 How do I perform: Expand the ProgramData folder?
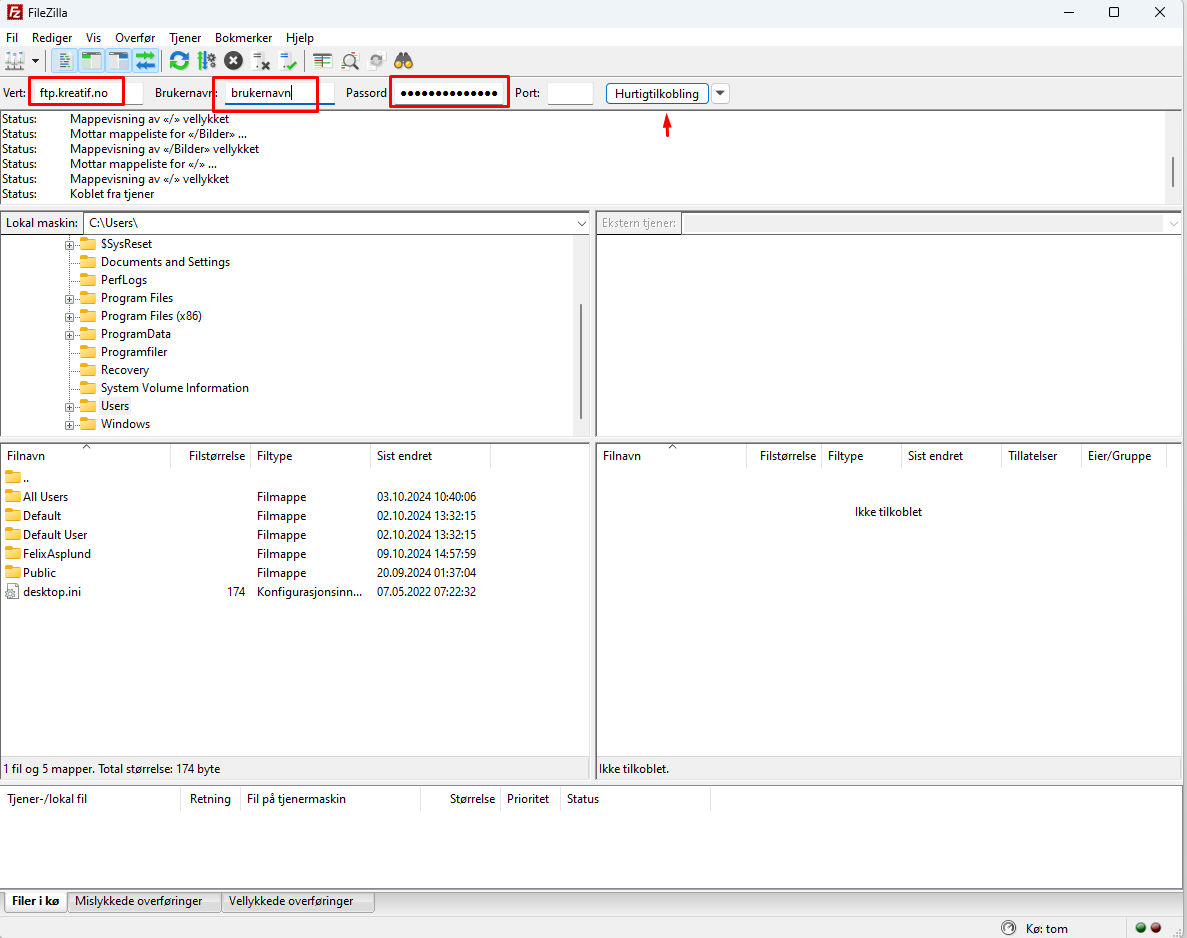pyautogui.click(x=69, y=335)
